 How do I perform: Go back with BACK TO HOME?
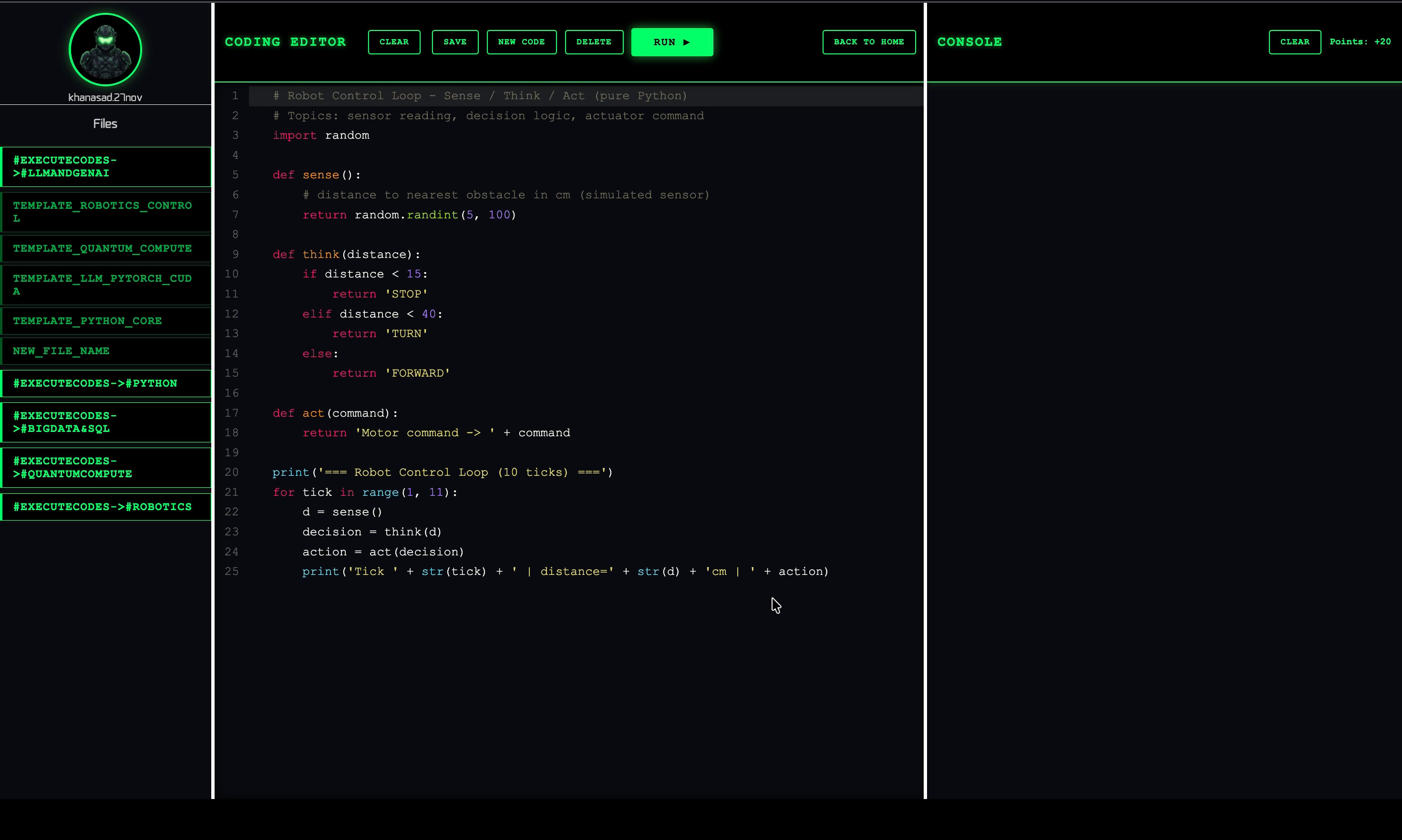(868, 42)
